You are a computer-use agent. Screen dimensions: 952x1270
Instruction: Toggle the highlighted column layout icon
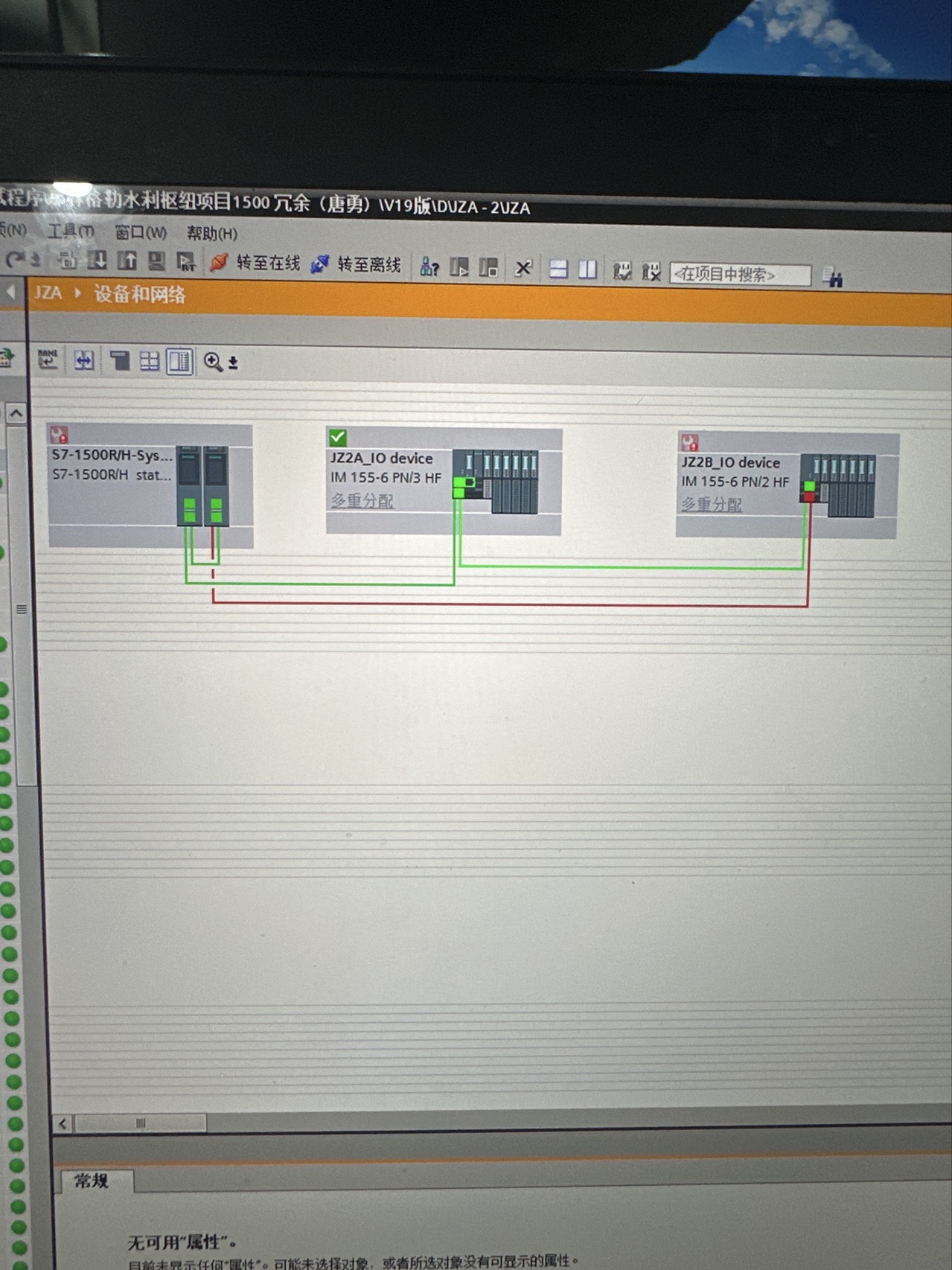pos(179,362)
